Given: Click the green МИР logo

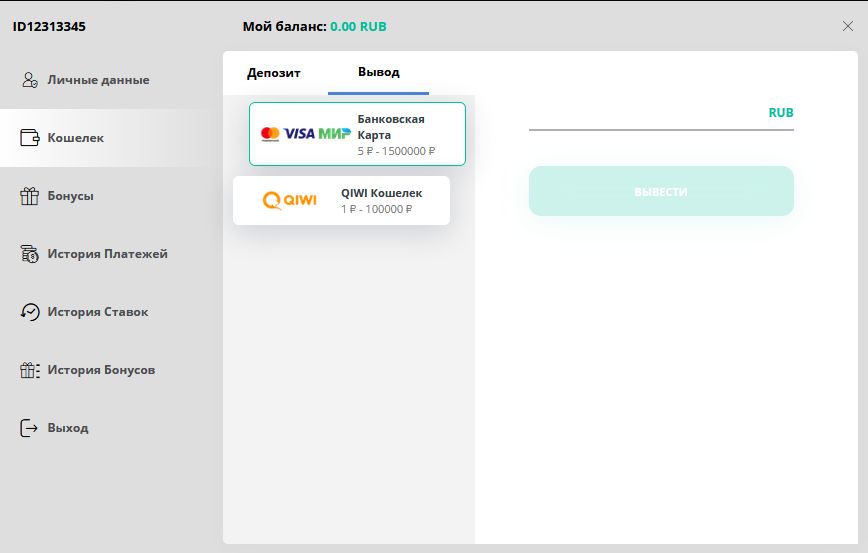Looking at the screenshot, I should click(x=334, y=134).
